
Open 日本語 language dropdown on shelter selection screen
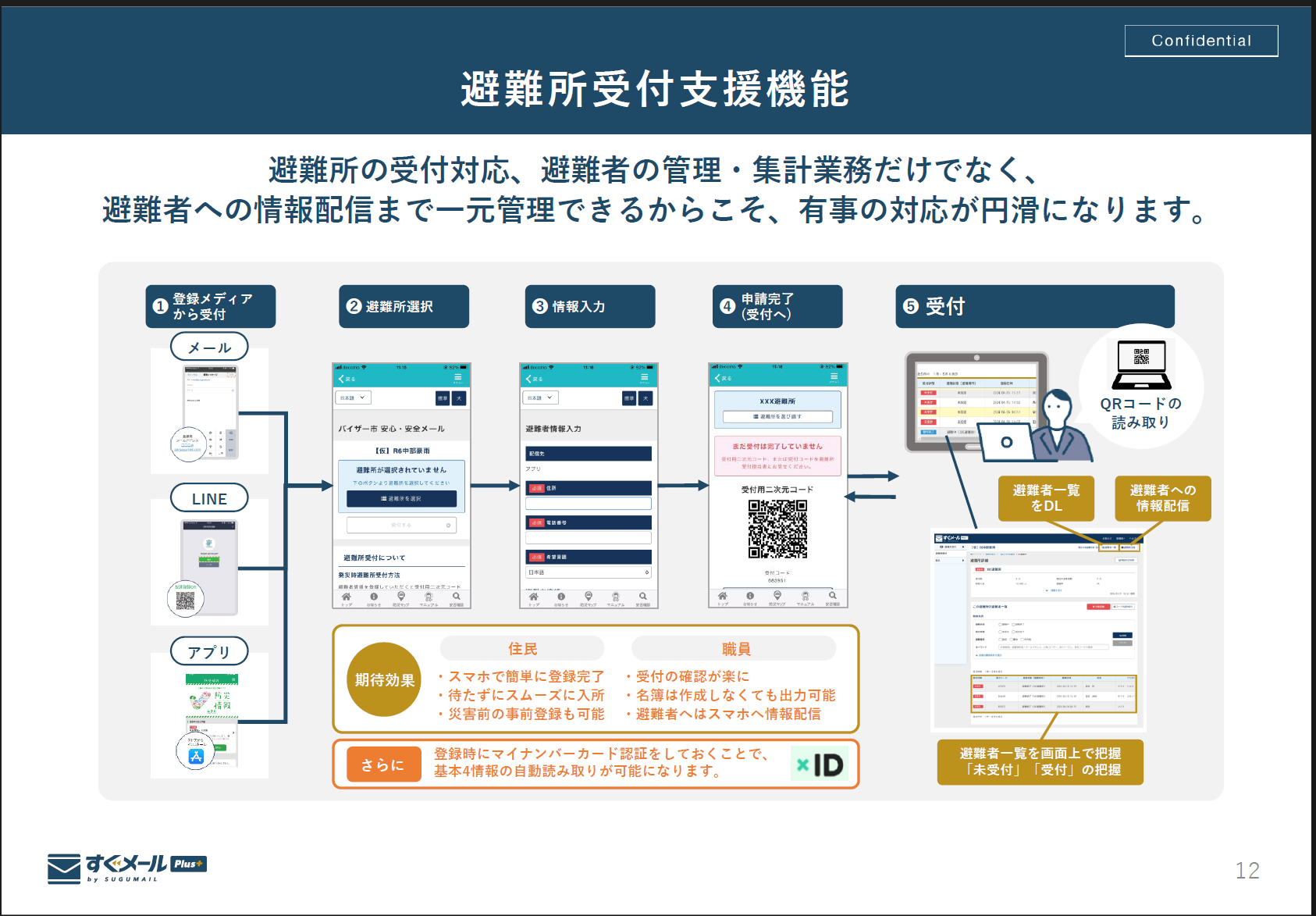pos(353,398)
